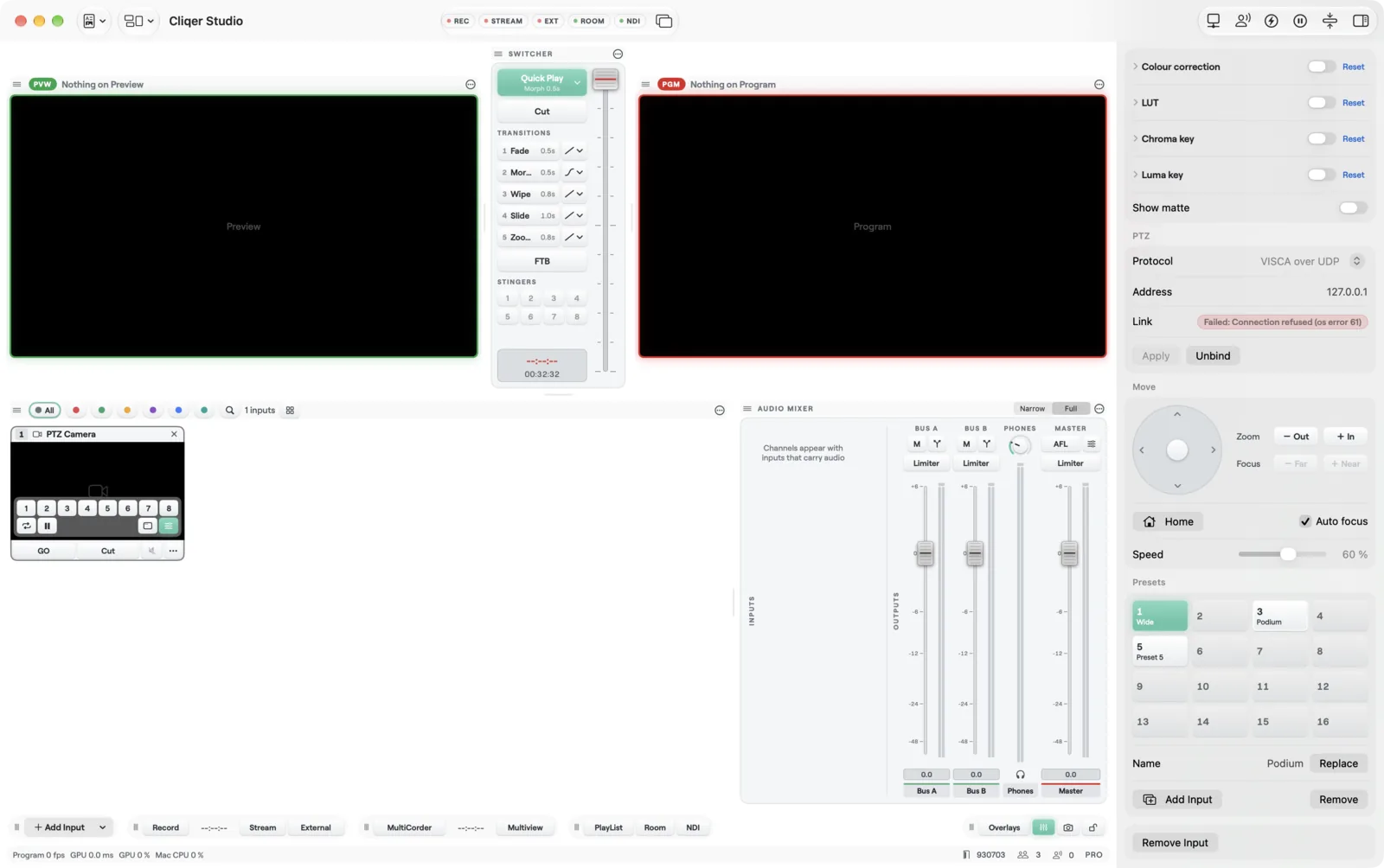Click the grid view icon beside 1 inputs

(290, 411)
